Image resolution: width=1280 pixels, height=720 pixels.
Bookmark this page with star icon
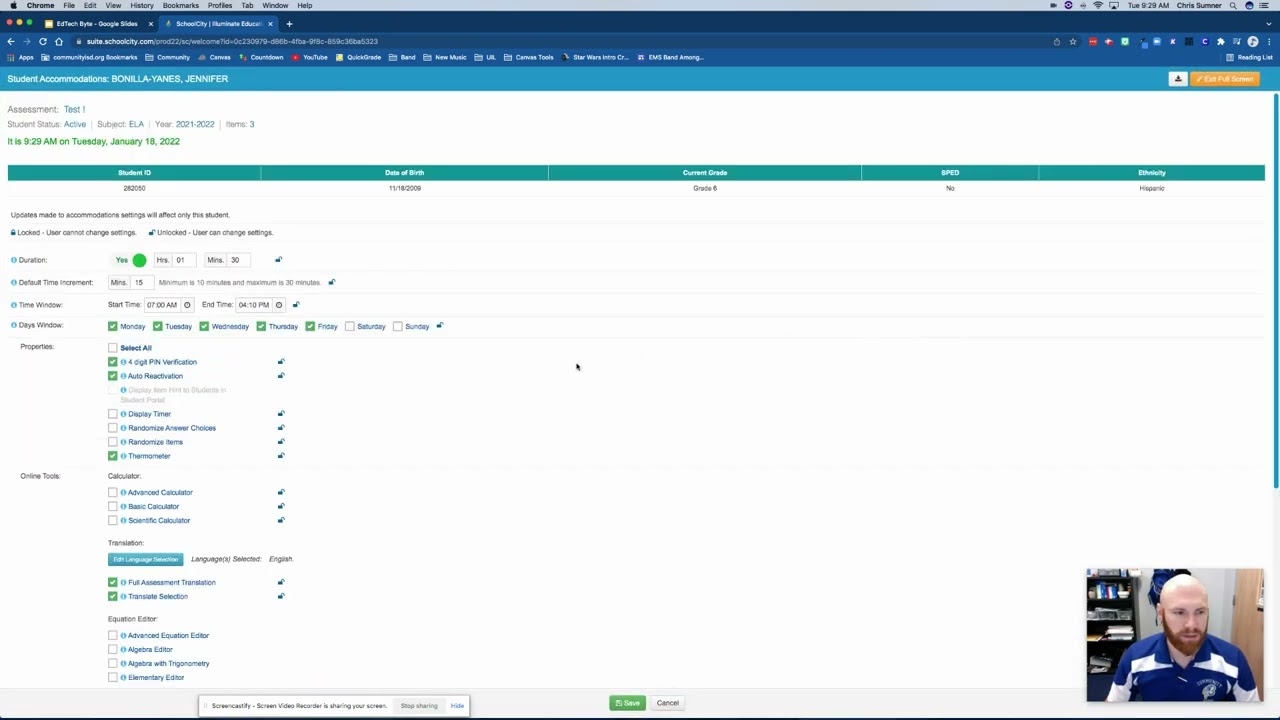1073,41
